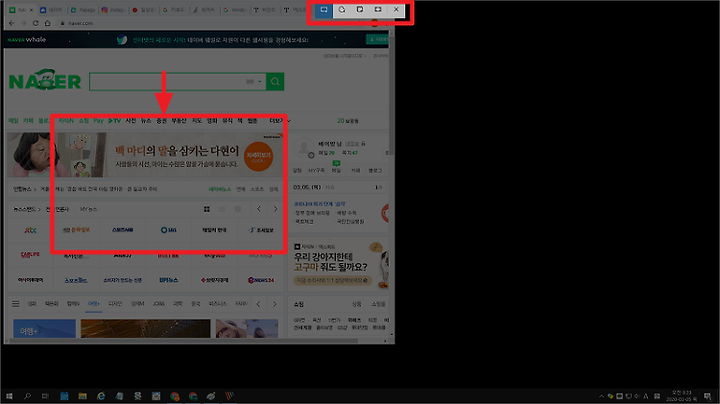Open Windows taskbar search
The image size is (720, 404).
[x=27, y=396]
